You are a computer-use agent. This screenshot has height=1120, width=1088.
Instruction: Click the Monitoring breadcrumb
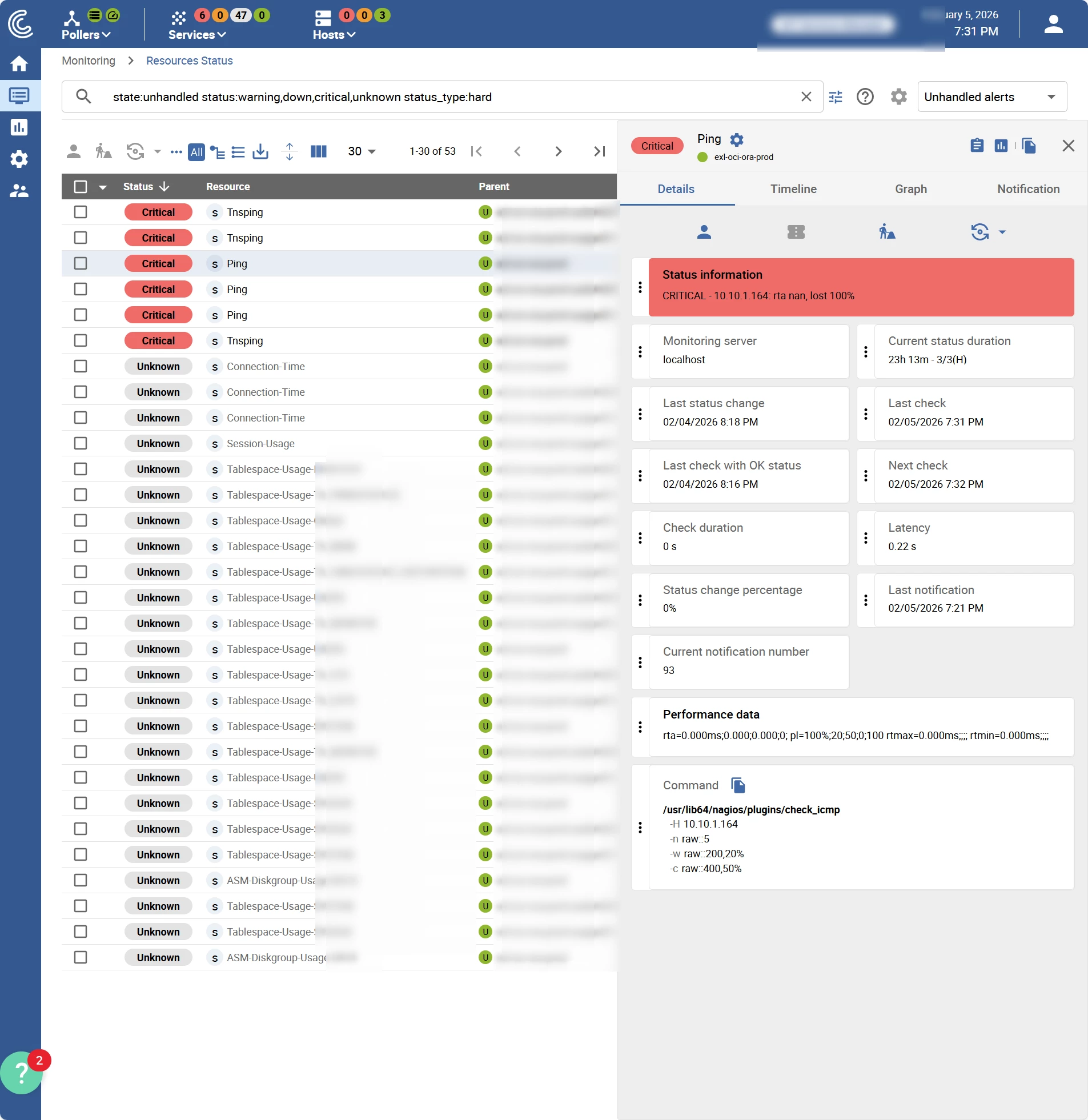coord(89,61)
